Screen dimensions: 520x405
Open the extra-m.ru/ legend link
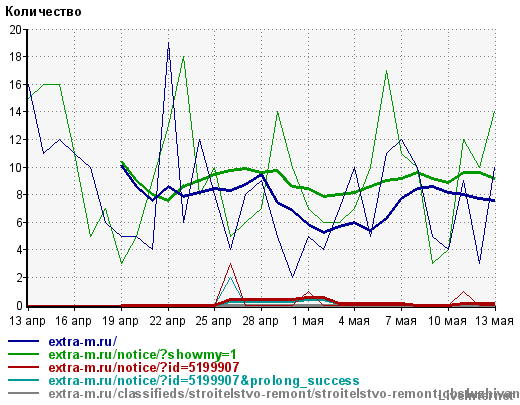tap(83, 341)
